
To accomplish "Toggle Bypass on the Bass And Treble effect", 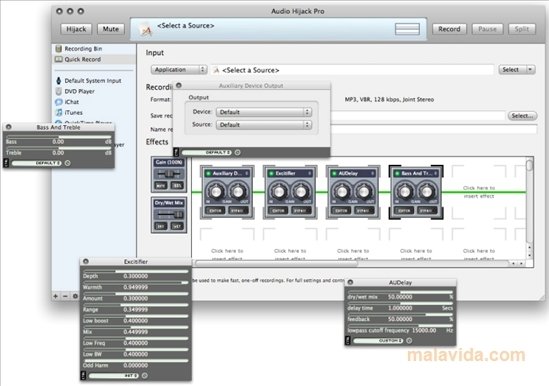I will 428,211.
